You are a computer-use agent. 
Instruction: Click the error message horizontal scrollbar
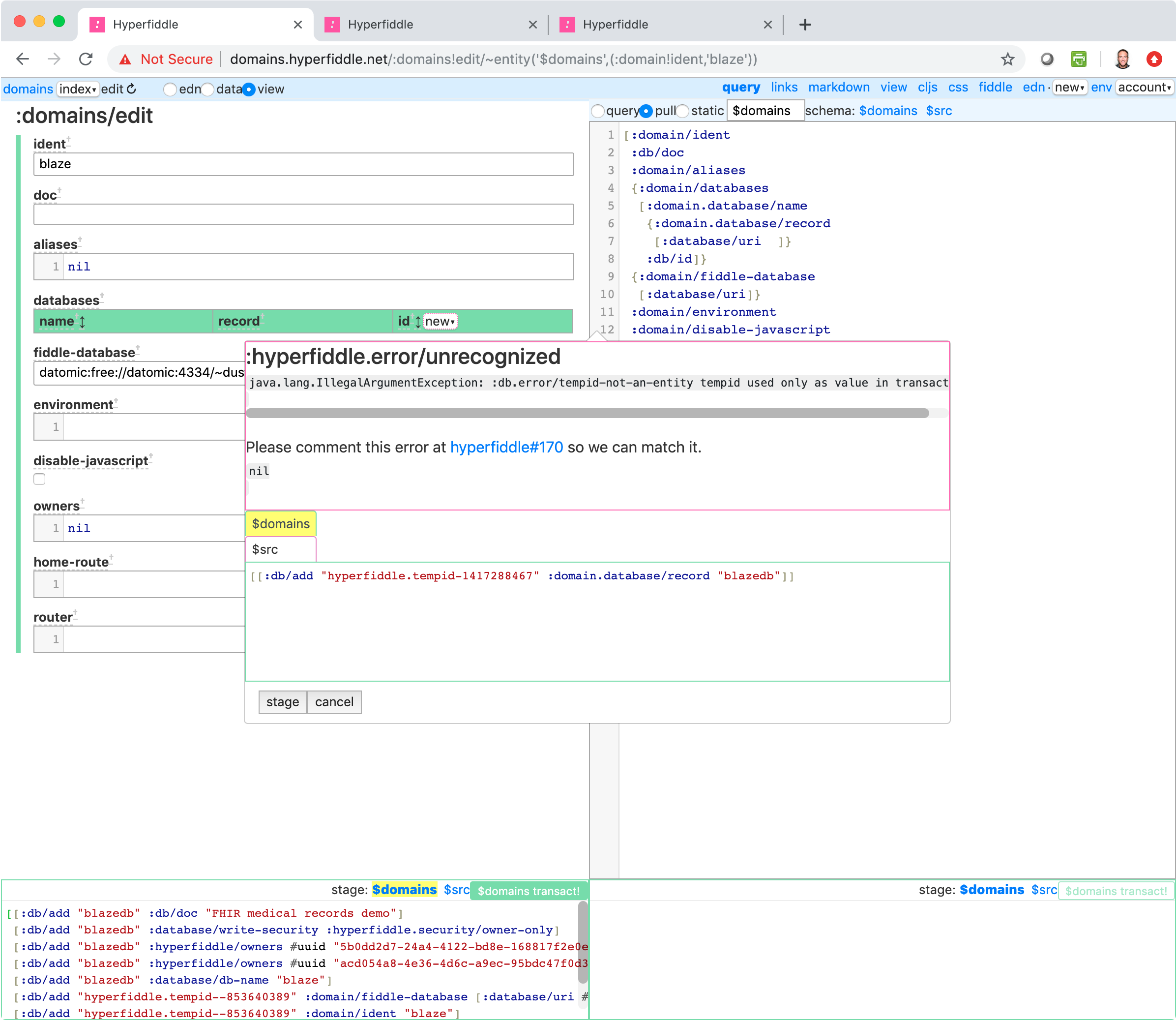pyautogui.click(x=587, y=413)
